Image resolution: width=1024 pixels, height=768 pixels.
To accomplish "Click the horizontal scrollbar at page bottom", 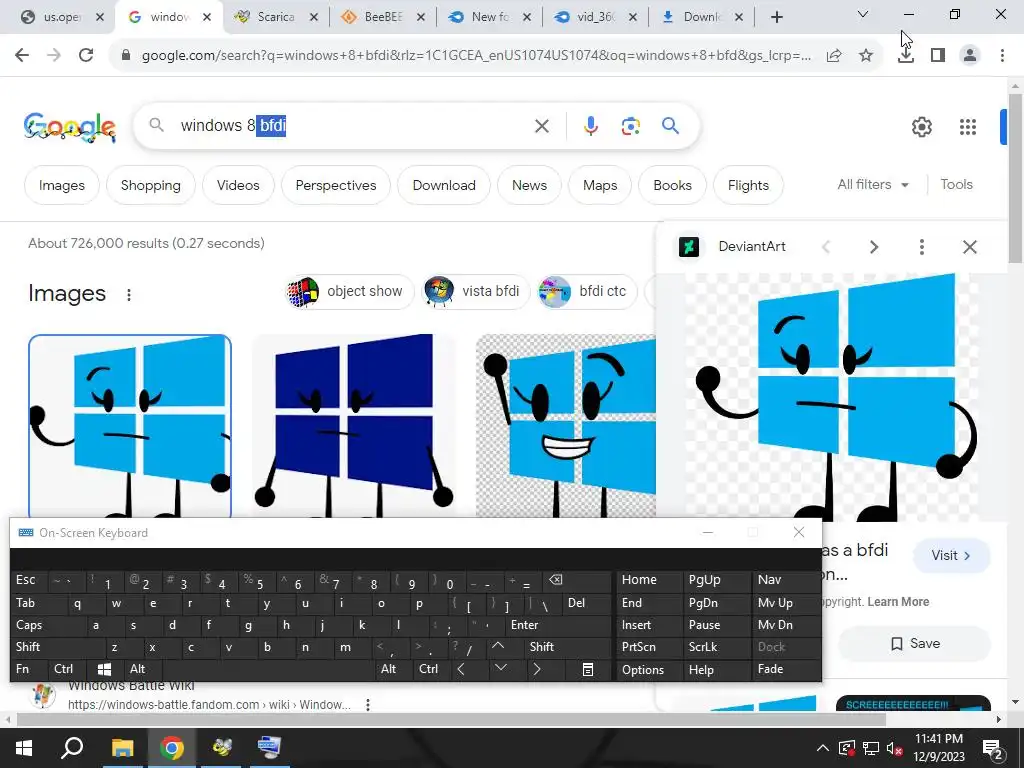I will pos(451,720).
